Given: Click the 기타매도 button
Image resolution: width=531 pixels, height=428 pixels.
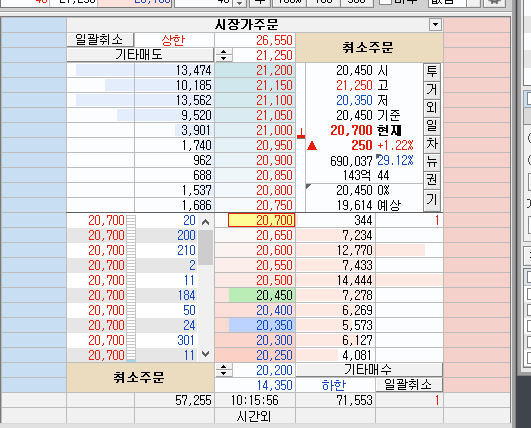Looking at the screenshot, I should pyautogui.click(x=140, y=55).
